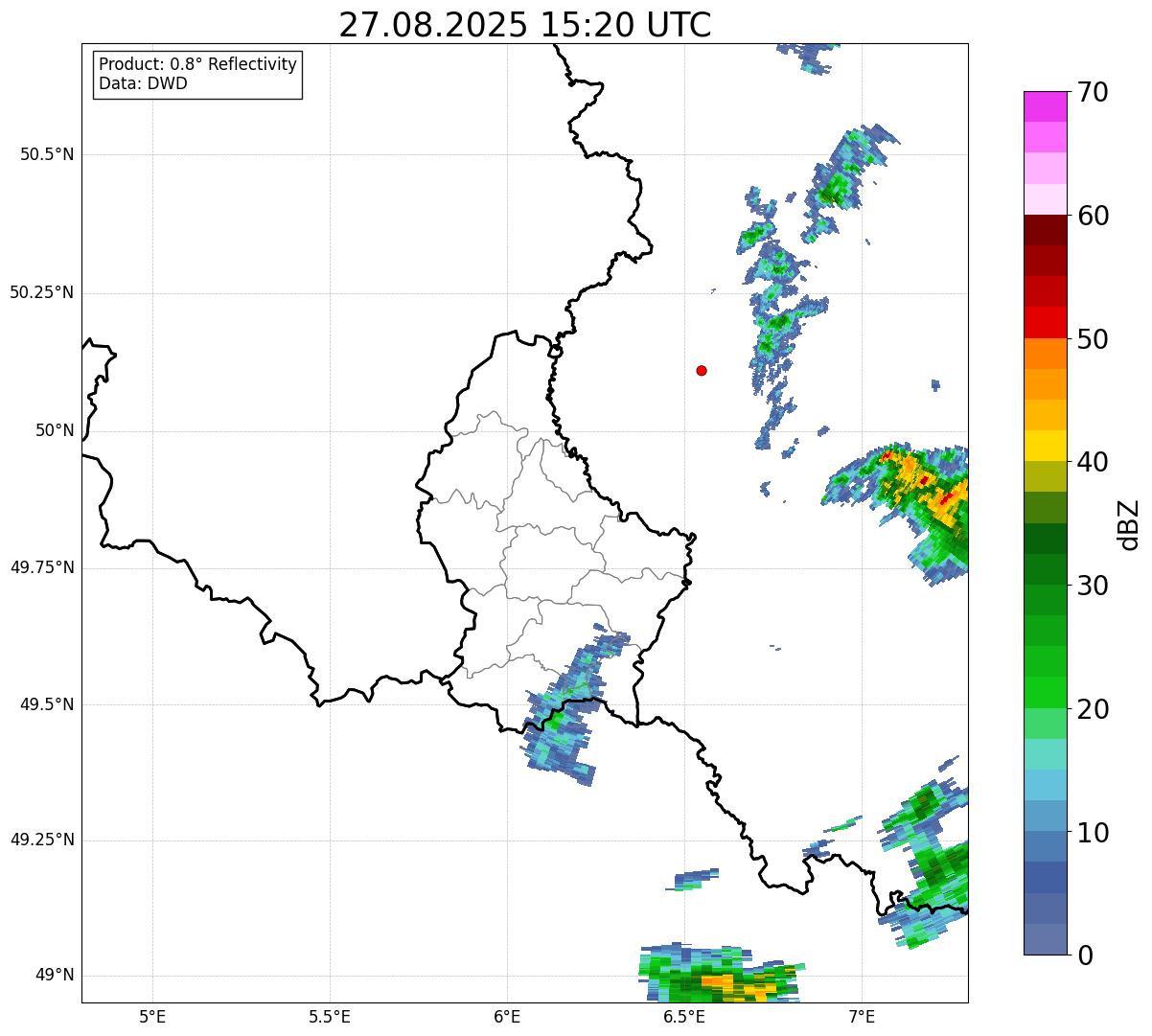1152x1036 pixels.
Task: Click the colorbar tick label 10
Action: (1093, 833)
